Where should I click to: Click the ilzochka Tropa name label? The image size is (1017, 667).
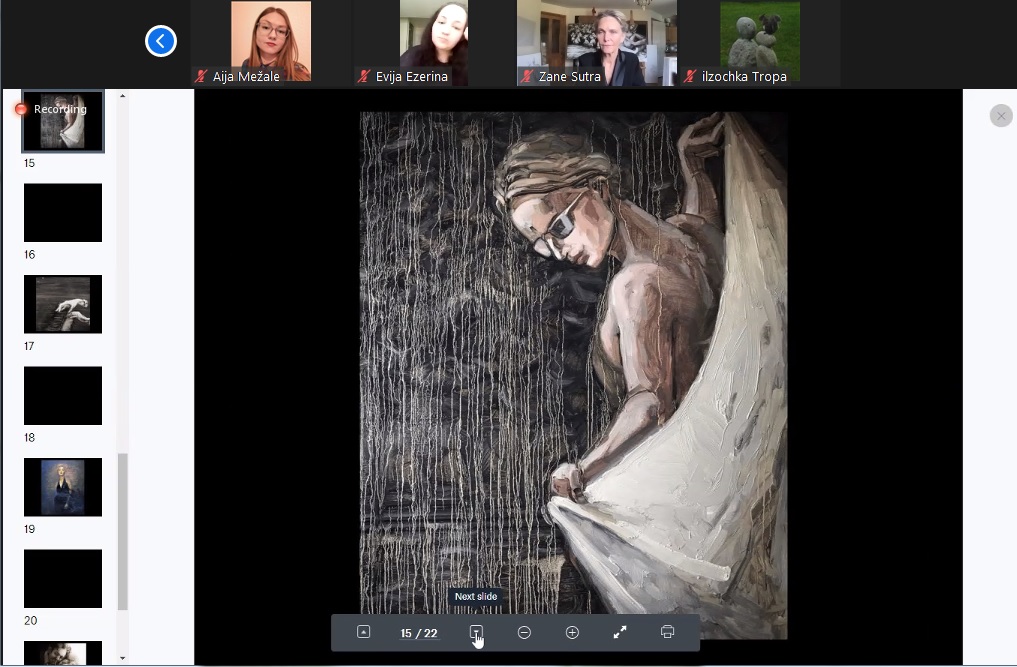tap(744, 77)
